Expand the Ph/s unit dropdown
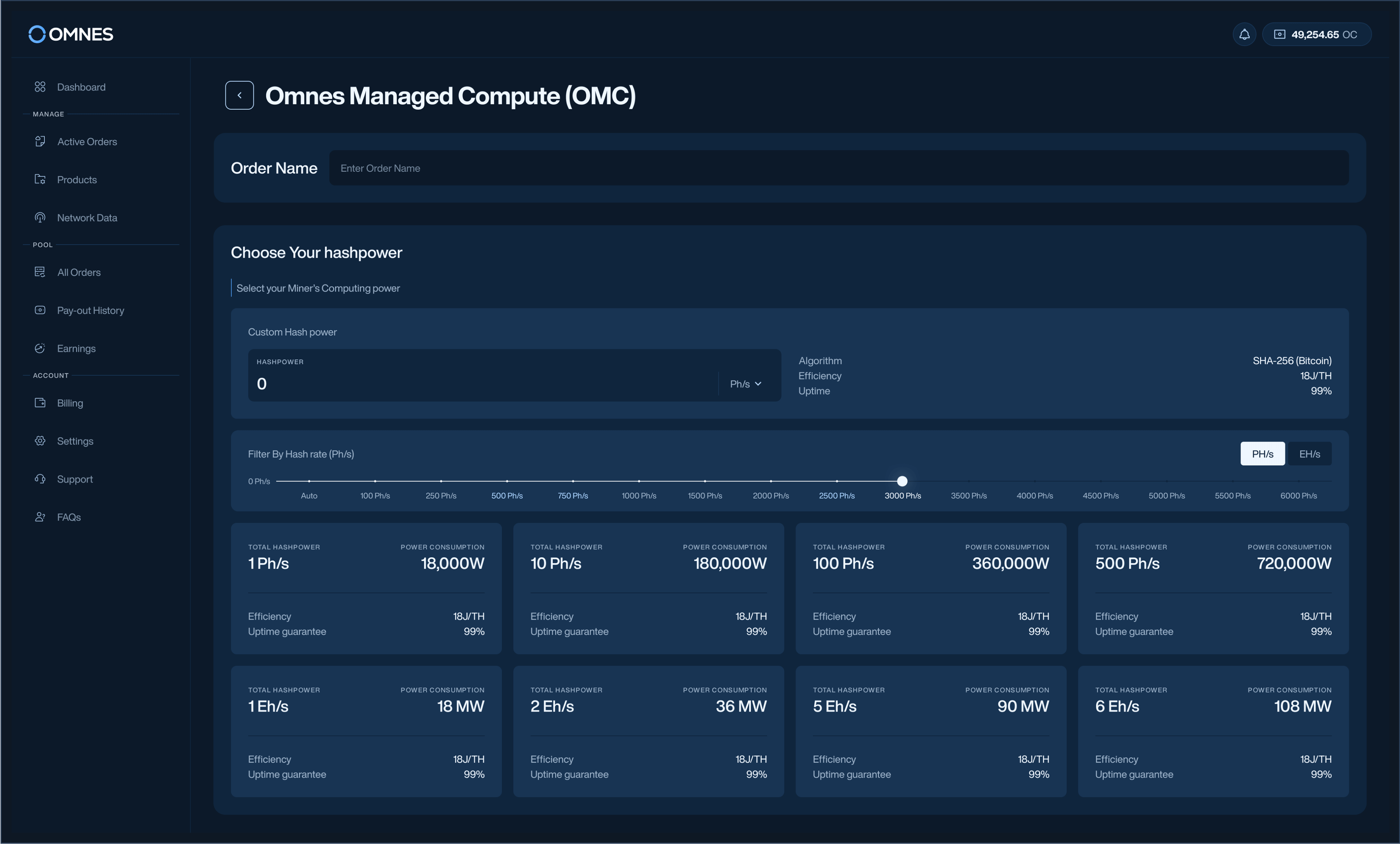Screen dimensions: 1400x844 [746, 384]
